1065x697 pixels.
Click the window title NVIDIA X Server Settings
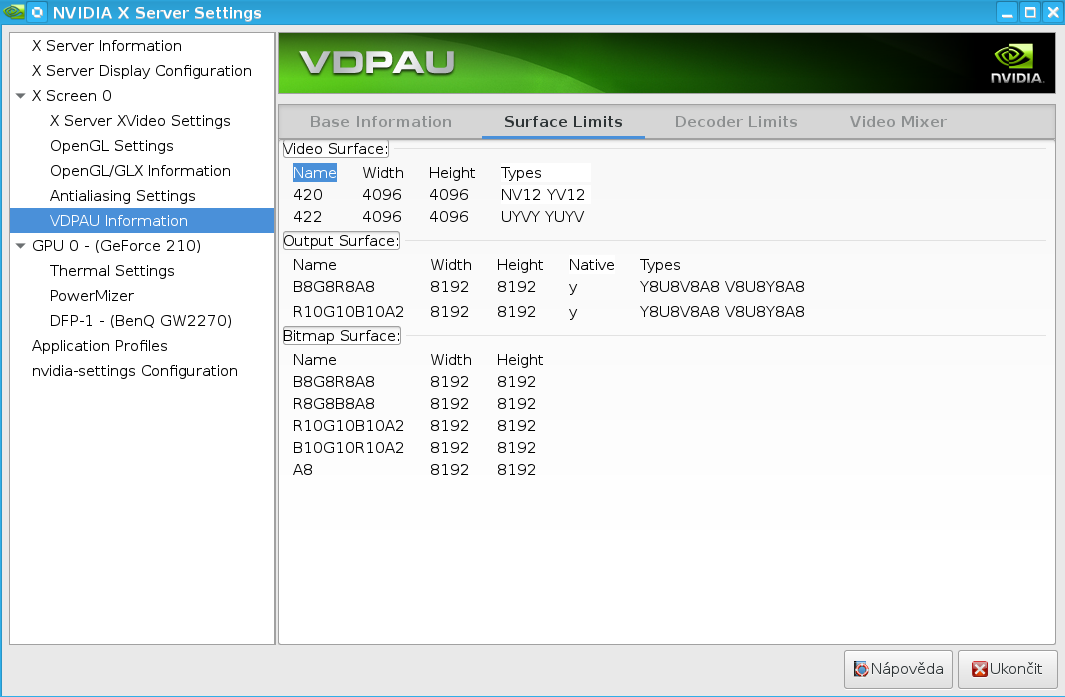[x=157, y=13]
